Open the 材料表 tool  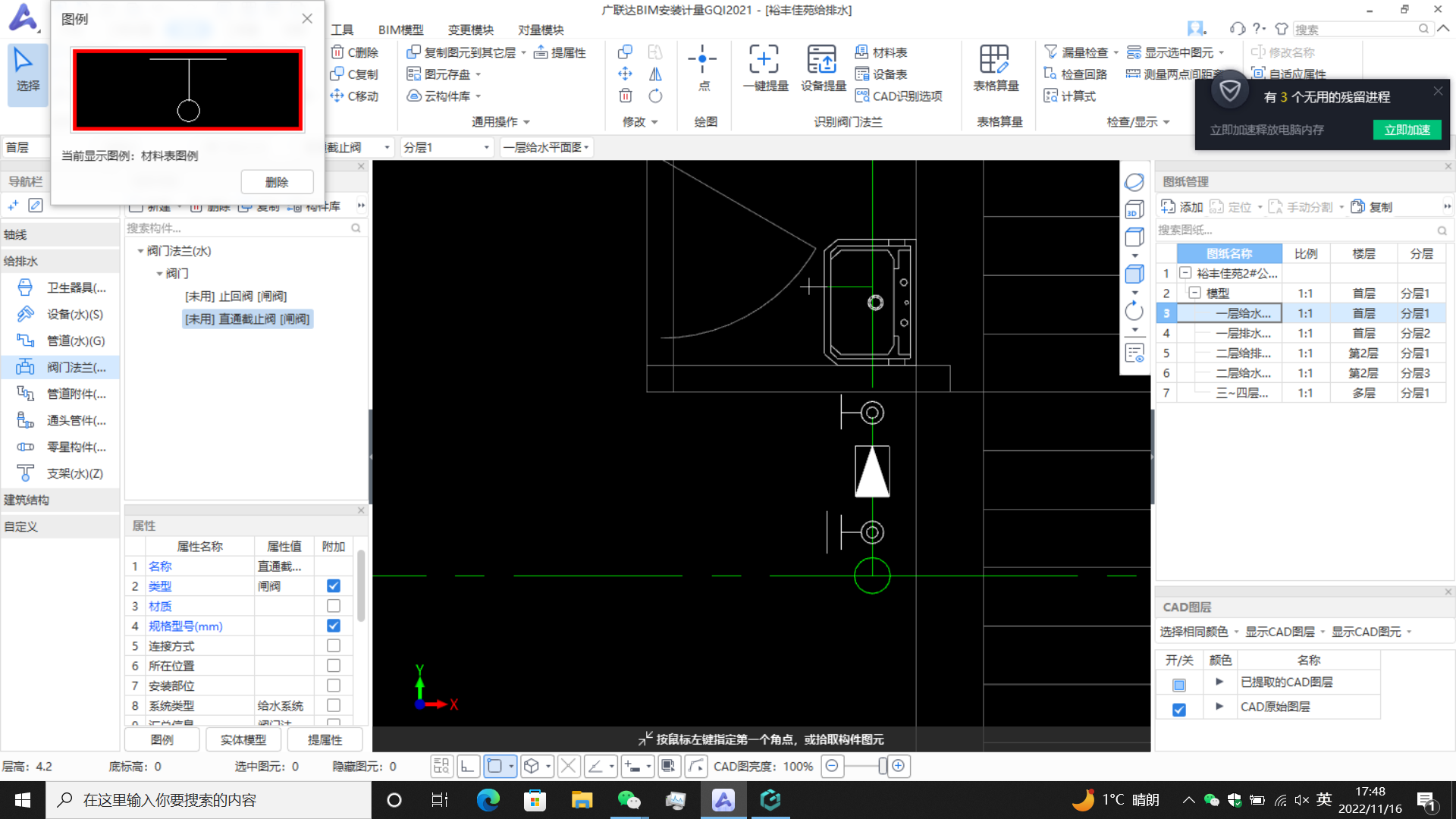click(x=880, y=52)
